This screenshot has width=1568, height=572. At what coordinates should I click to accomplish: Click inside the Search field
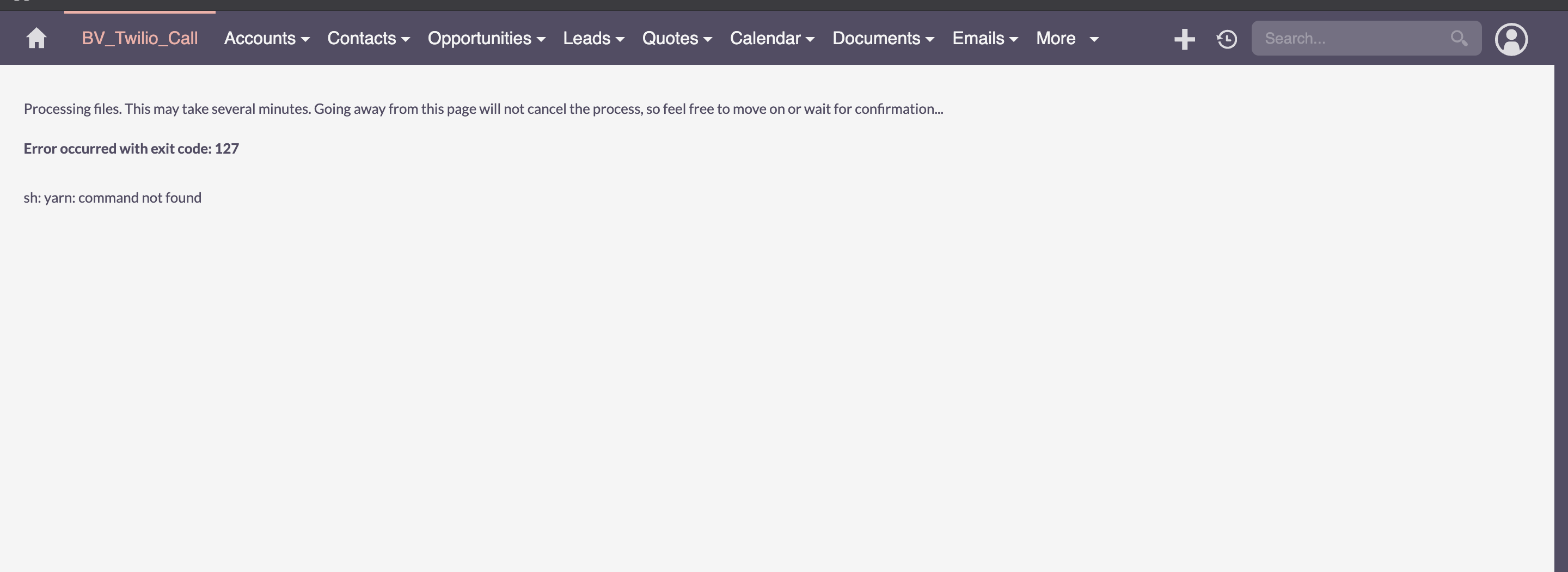pyautogui.click(x=1339, y=38)
